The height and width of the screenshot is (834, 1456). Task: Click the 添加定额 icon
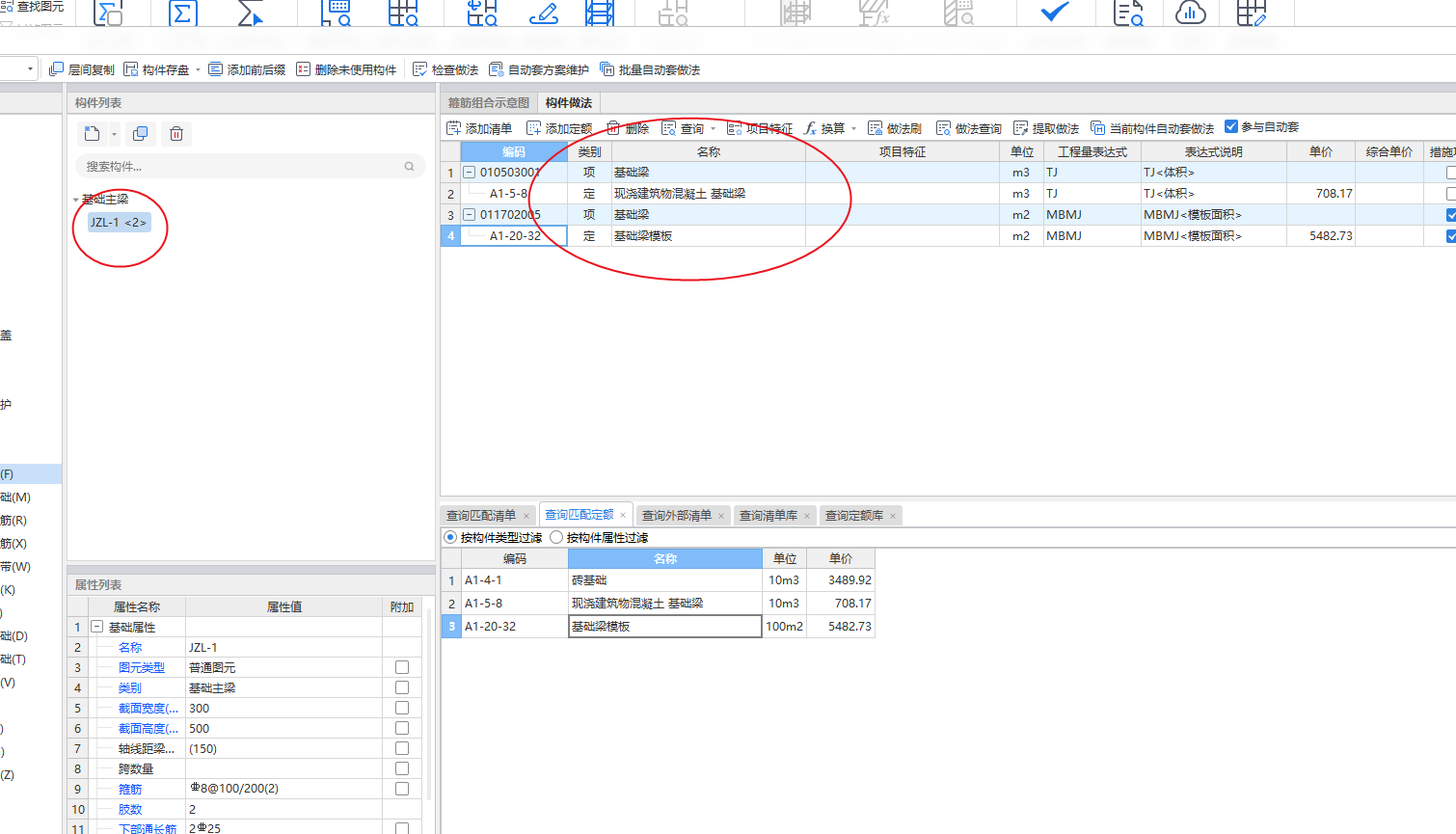point(534,128)
